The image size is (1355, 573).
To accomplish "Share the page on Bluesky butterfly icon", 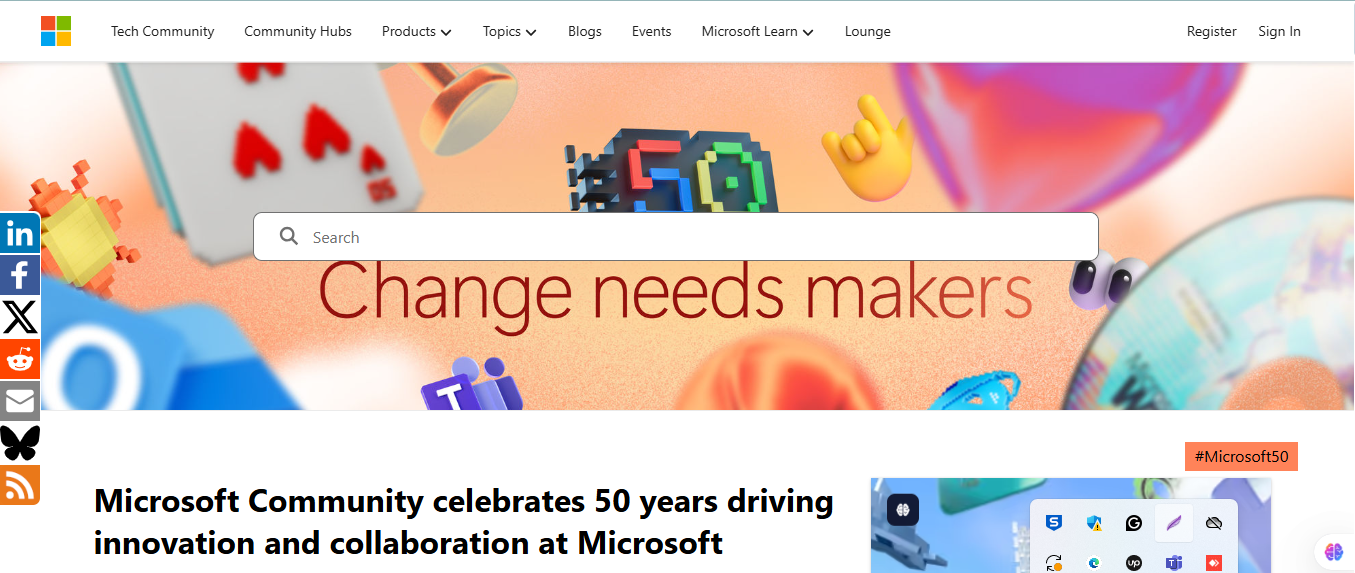I will point(20,443).
